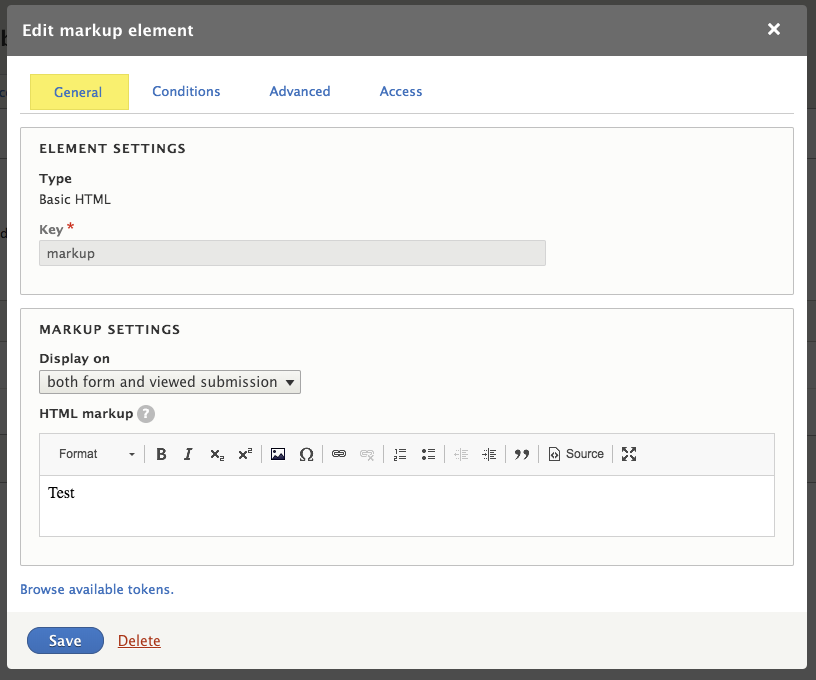This screenshot has height=680, width=816.
Task: Insert an image into the HTML markup
Action: 278,454
